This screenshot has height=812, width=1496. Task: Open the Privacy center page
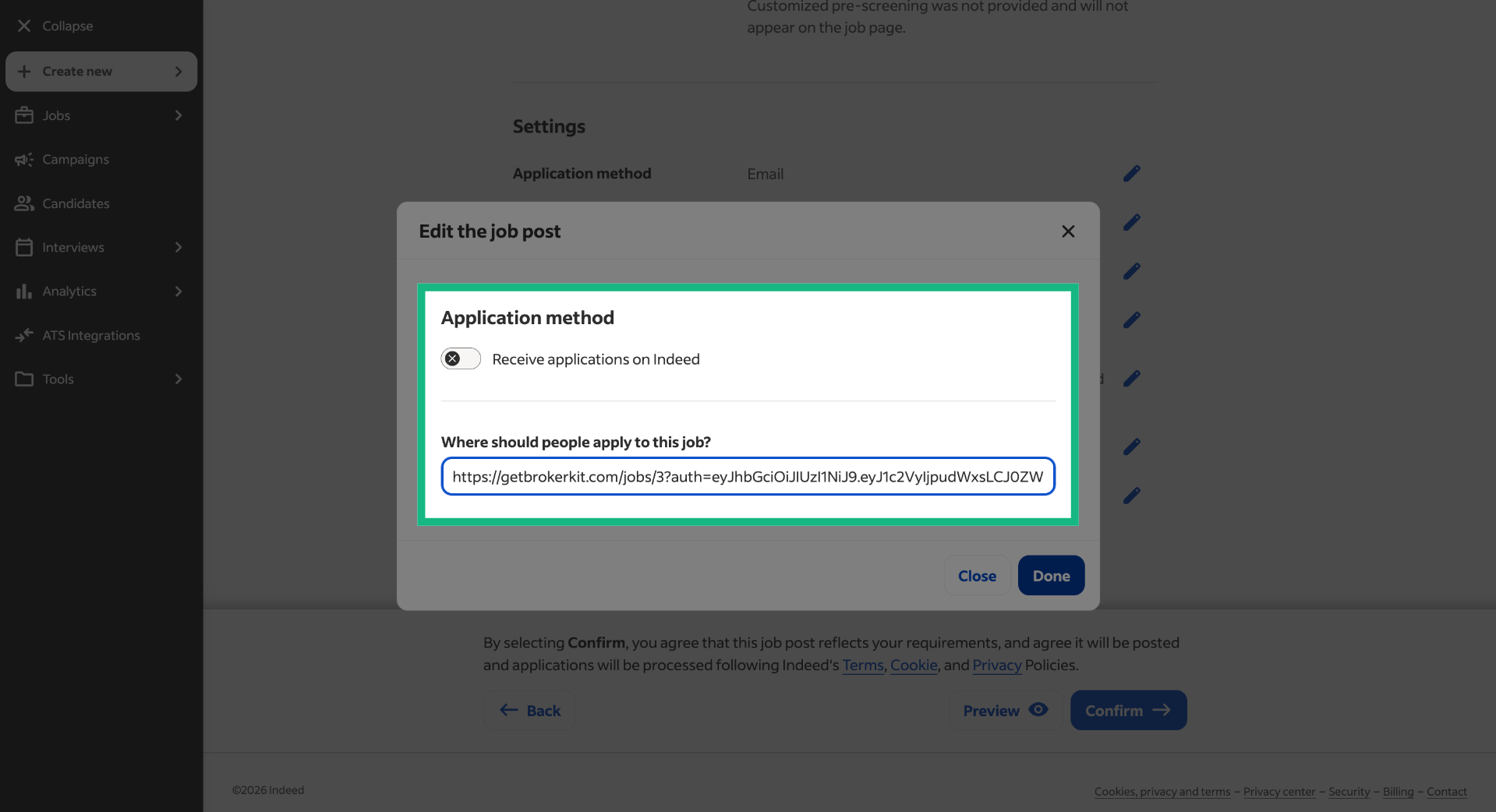coord(1278,791)
